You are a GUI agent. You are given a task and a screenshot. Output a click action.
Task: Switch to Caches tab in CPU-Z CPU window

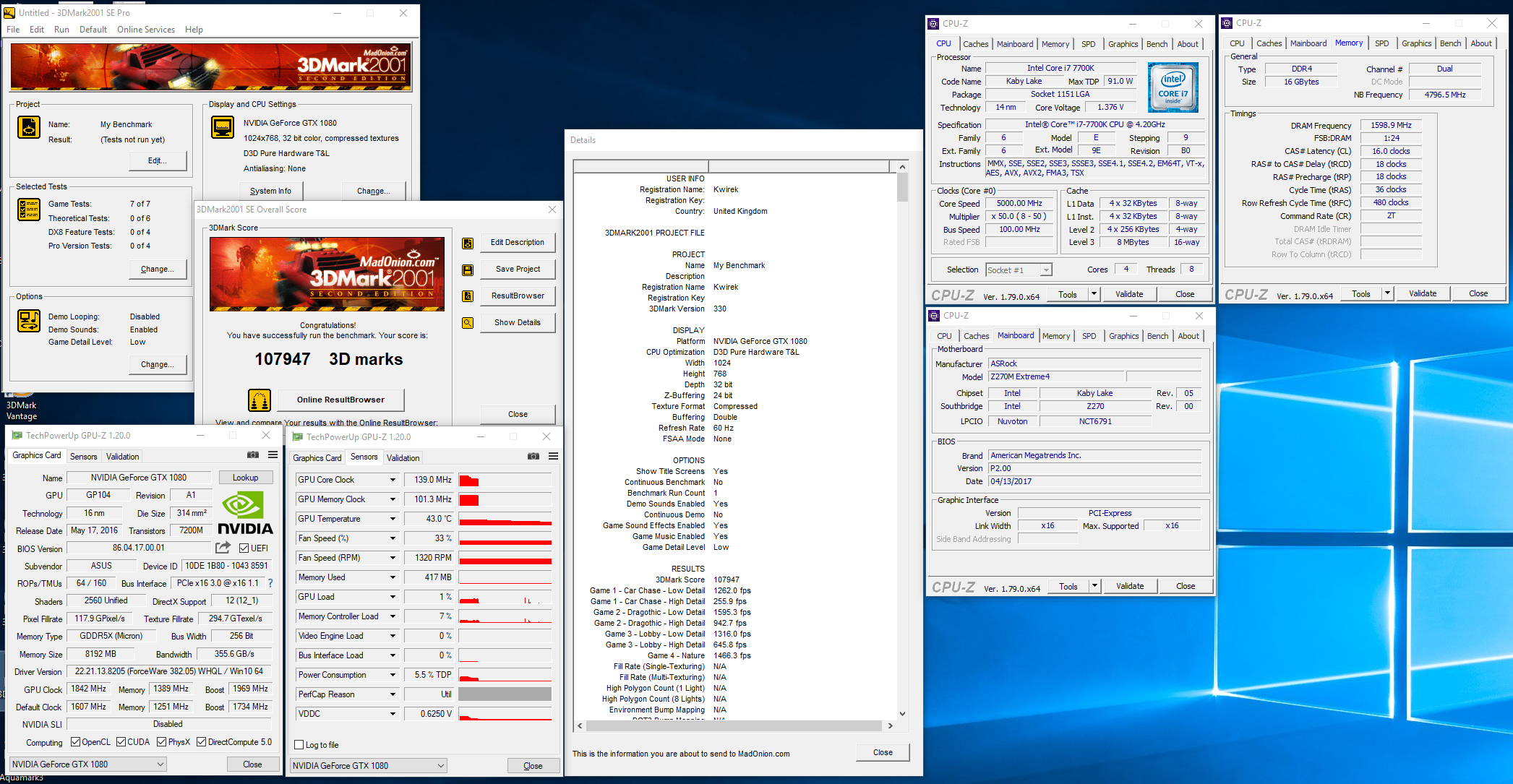click(x=975, y=44)
